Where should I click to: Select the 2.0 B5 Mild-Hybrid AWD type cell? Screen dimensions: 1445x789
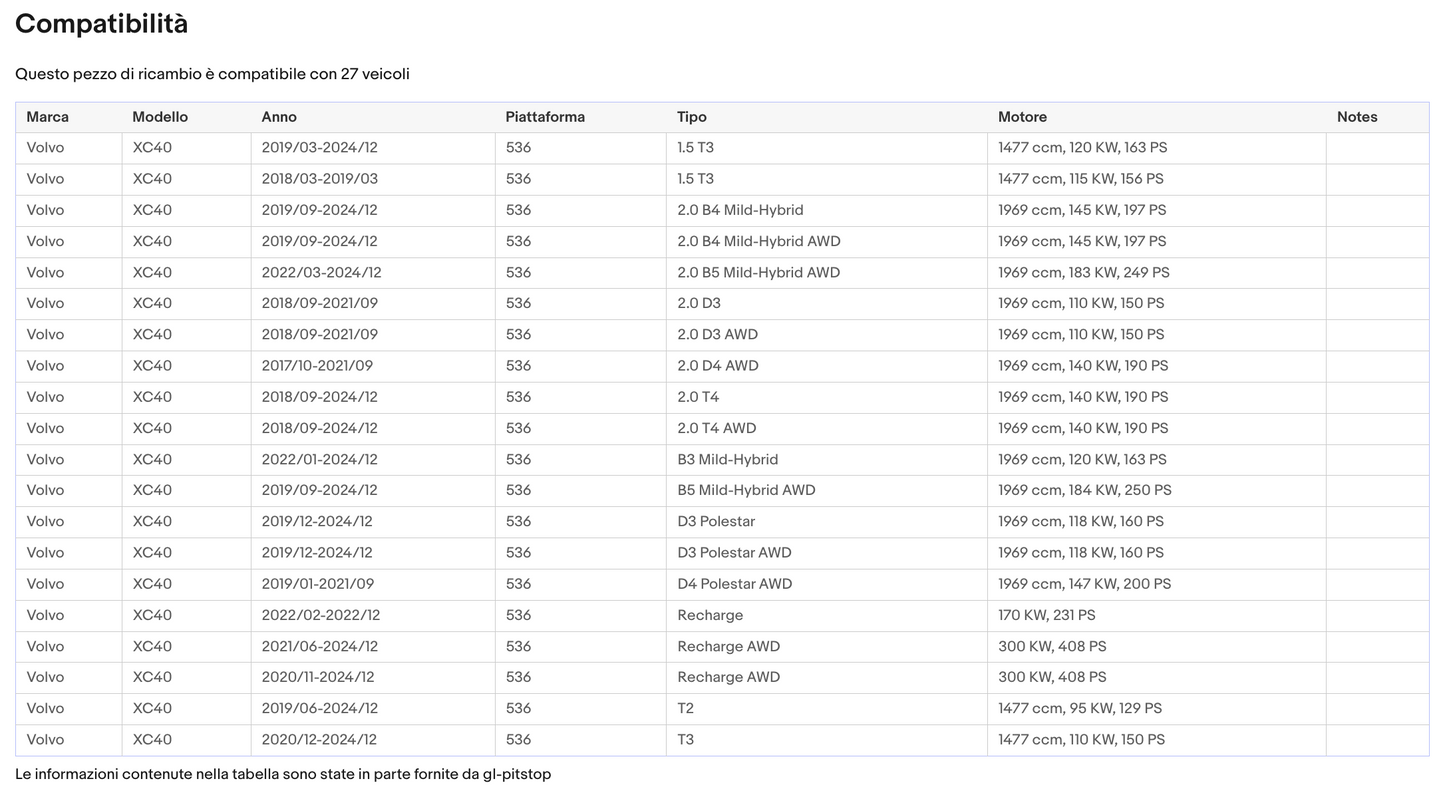[x=827, y=272]
